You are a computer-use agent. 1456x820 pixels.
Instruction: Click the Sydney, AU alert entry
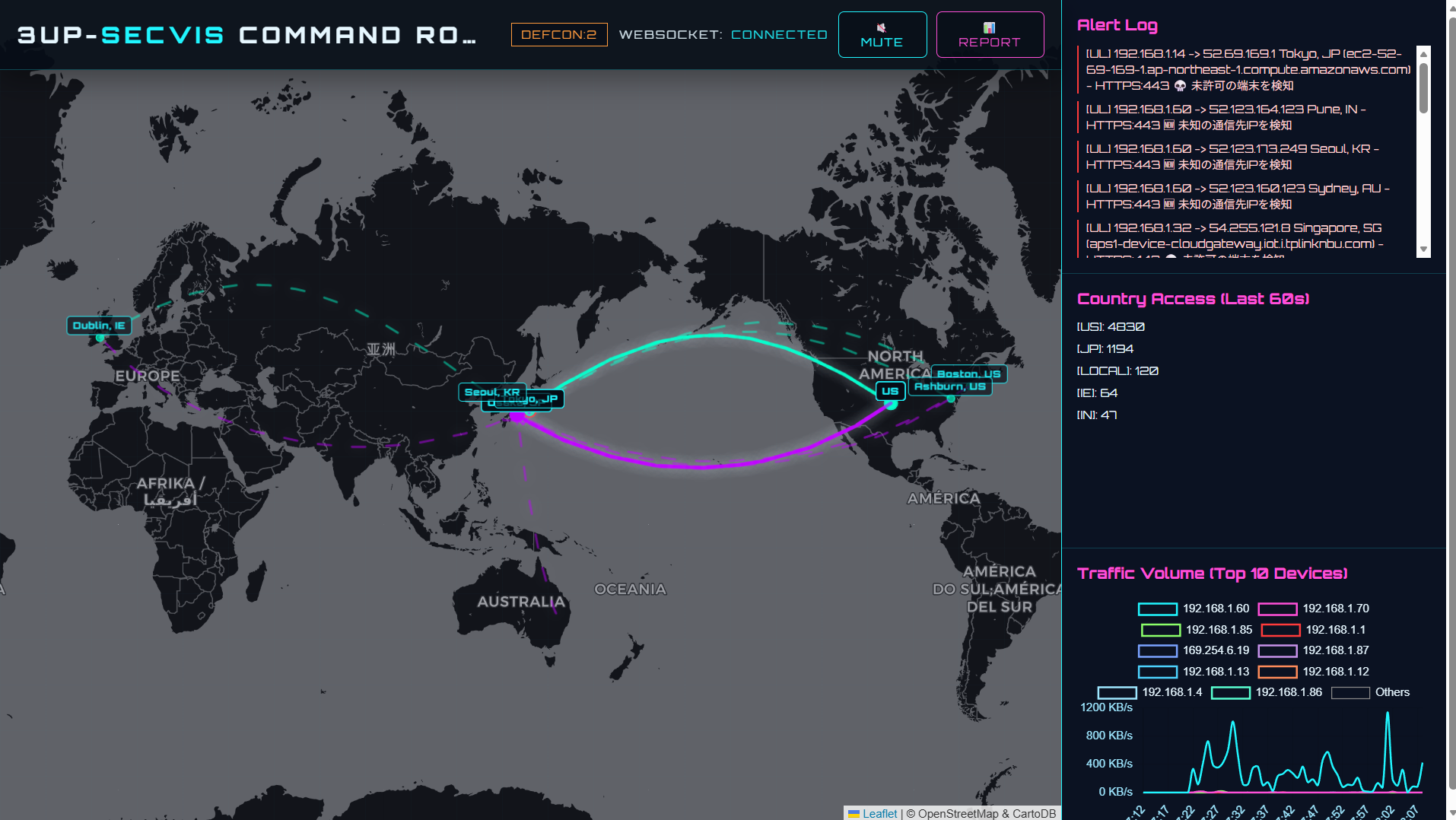pyautogui.click(x=1236, y=196)
